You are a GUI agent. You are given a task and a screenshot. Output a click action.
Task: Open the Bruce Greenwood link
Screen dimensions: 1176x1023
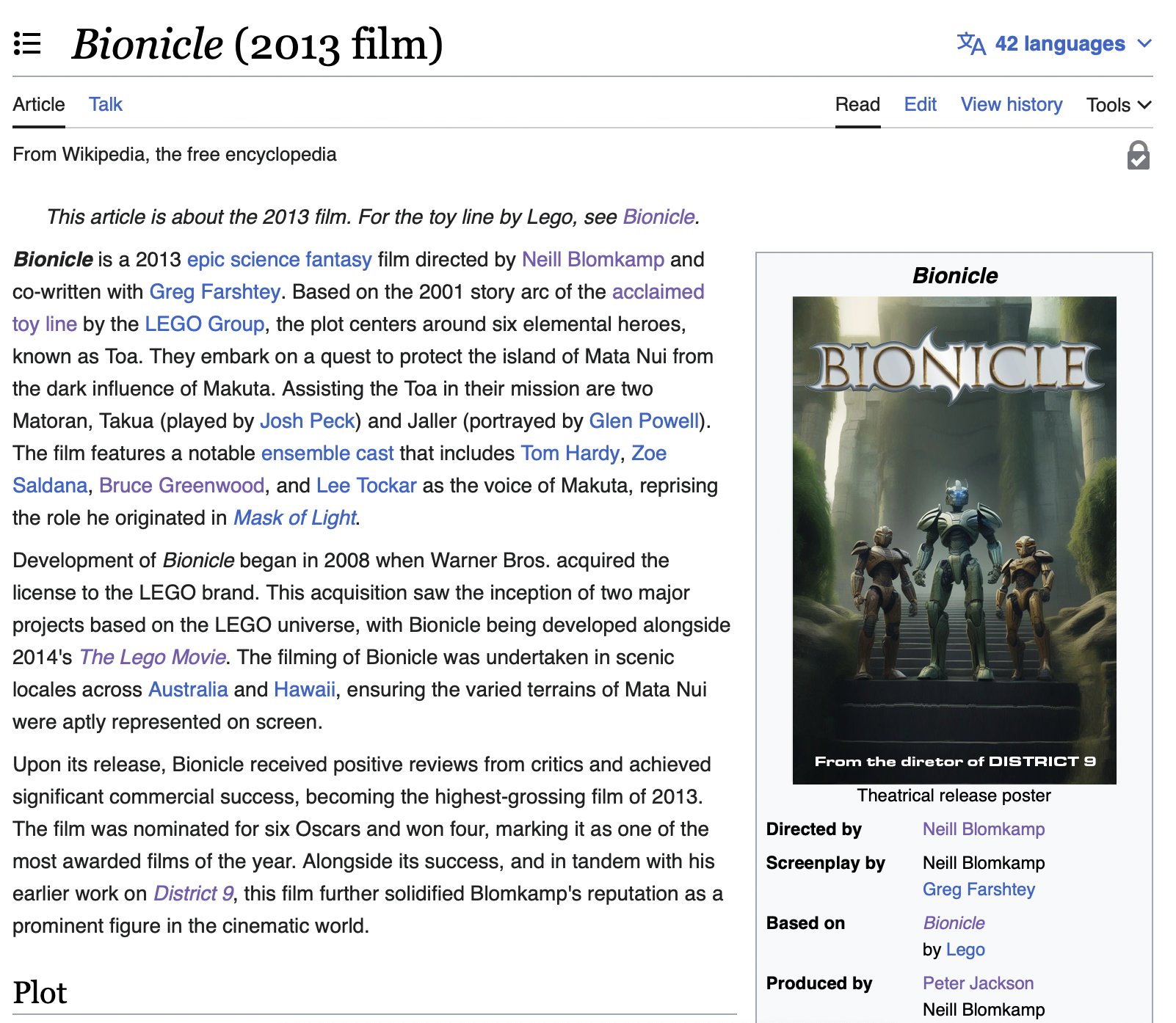[181, 485]
